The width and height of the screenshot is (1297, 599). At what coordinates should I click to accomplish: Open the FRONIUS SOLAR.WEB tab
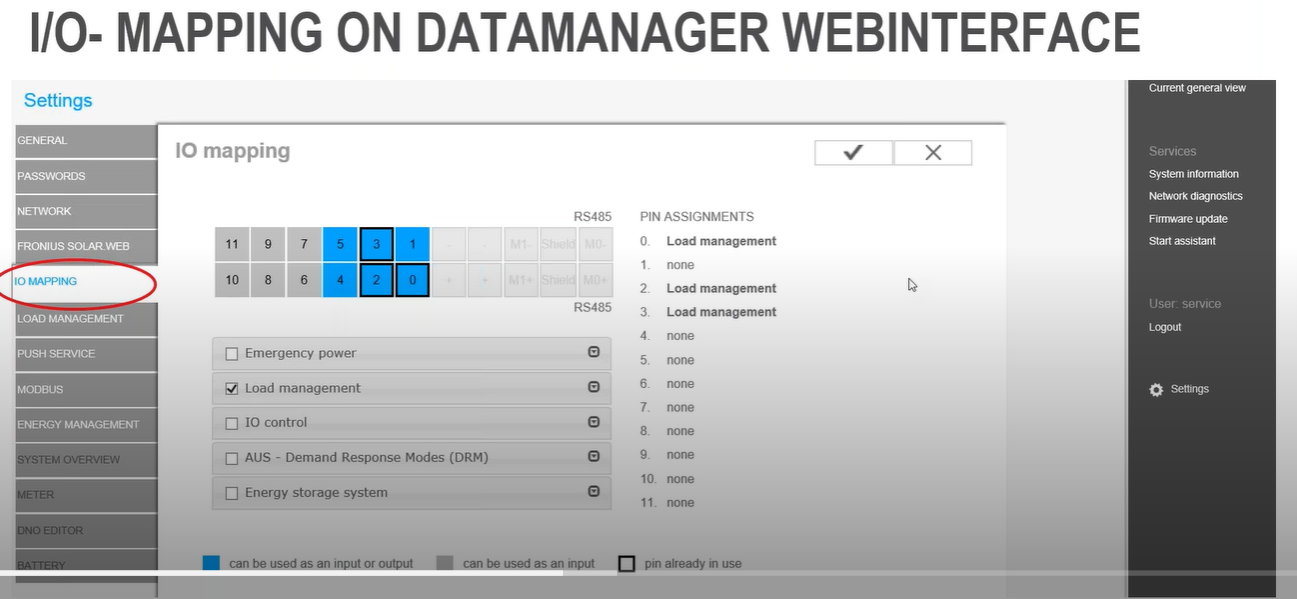click(x=86, y=246)
